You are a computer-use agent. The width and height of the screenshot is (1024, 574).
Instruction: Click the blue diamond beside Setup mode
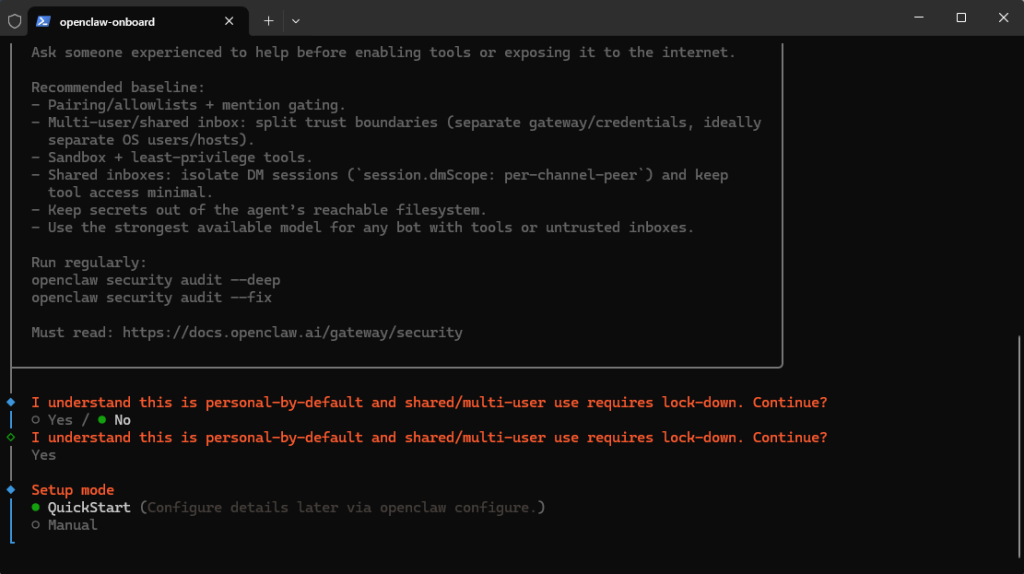(x=11, y=490)
